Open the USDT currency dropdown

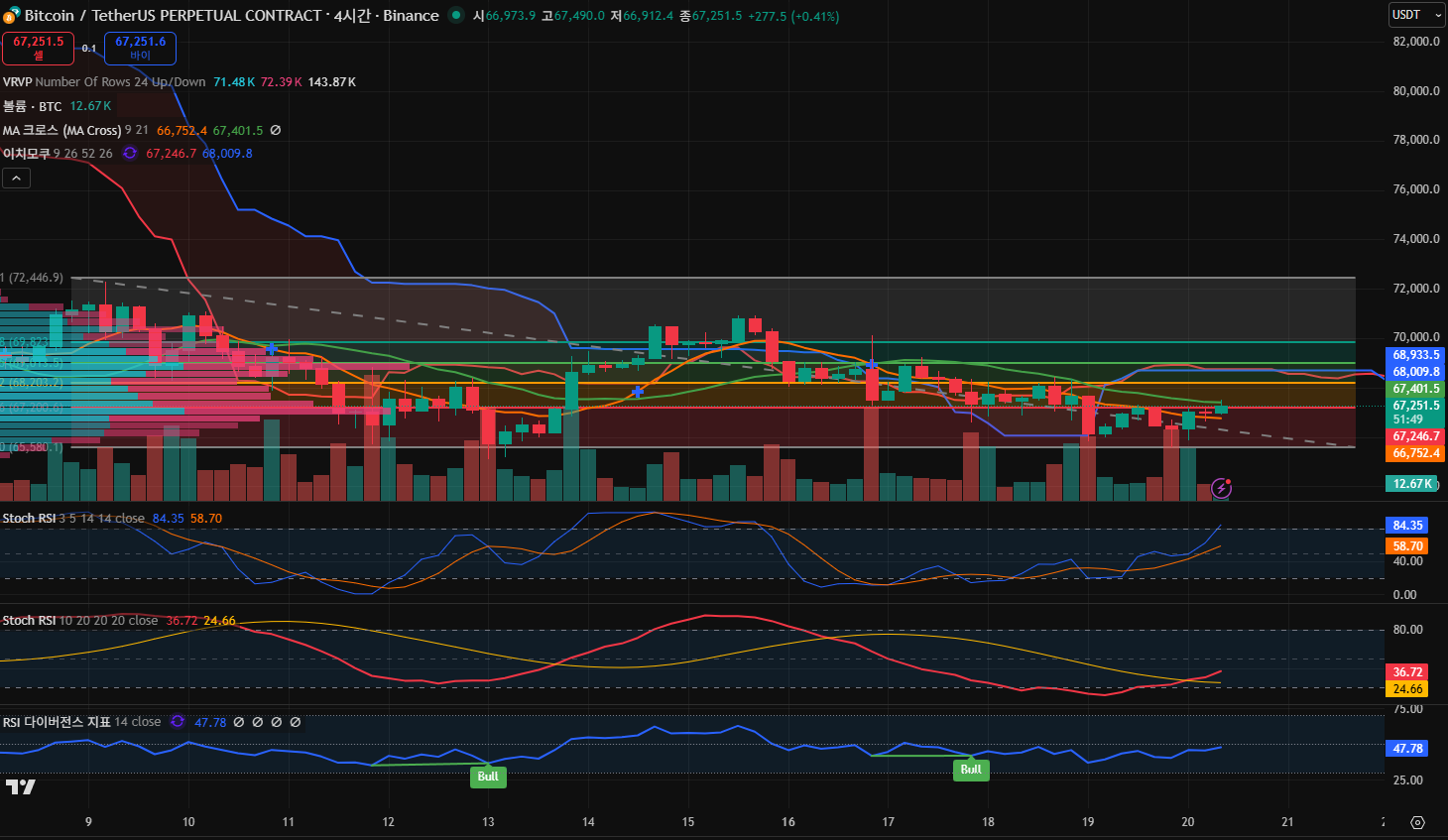tap(1415, 15)
